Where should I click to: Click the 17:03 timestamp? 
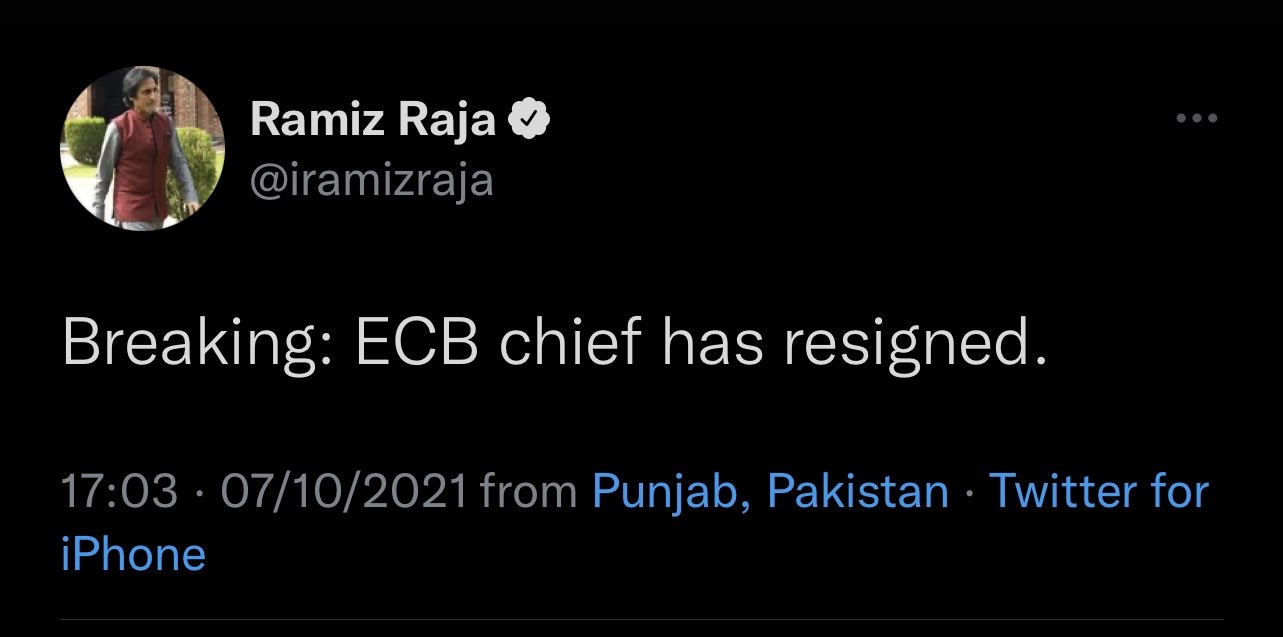(121, 492)
